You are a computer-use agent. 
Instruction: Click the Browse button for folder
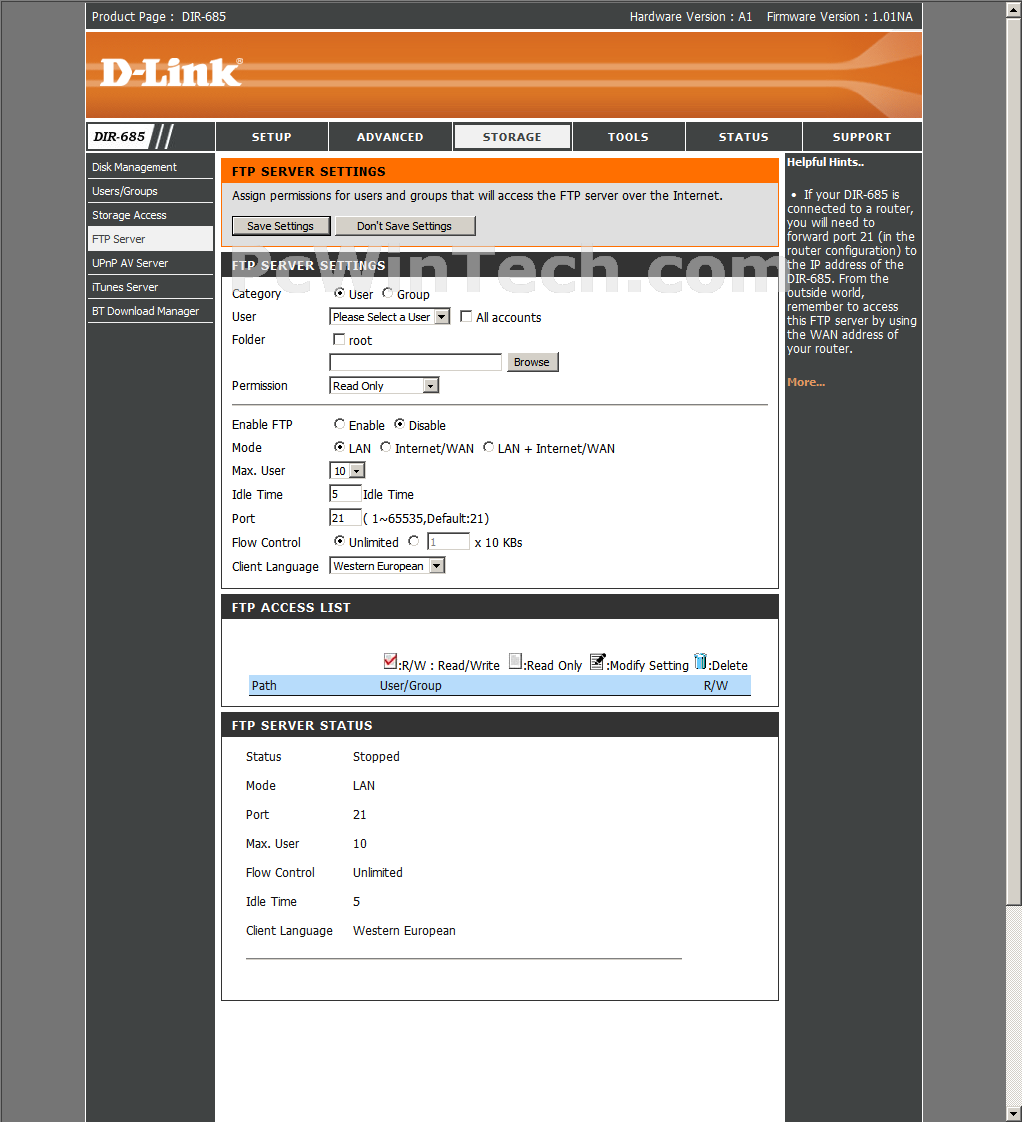pyautogui.click(x=532, y=362)
